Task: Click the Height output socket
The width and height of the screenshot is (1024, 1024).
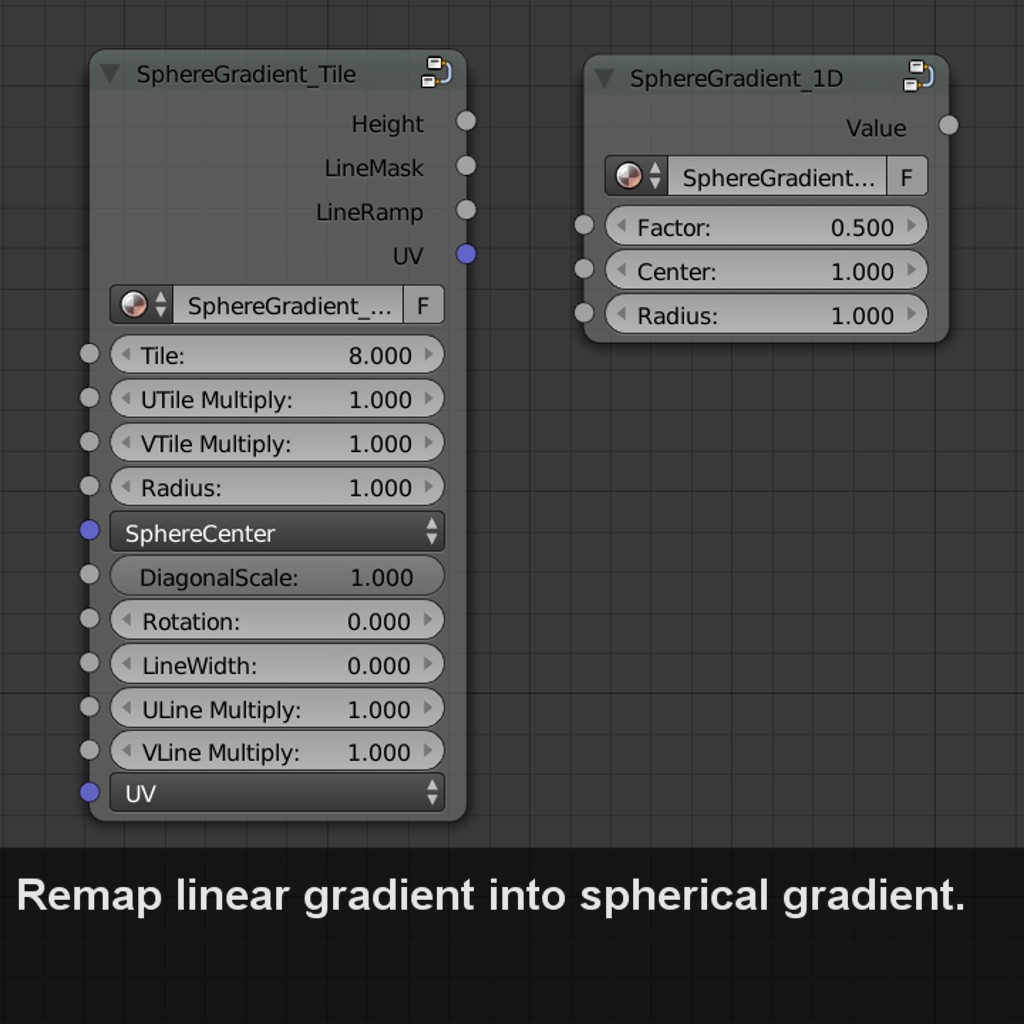Action: coord(466,121)
